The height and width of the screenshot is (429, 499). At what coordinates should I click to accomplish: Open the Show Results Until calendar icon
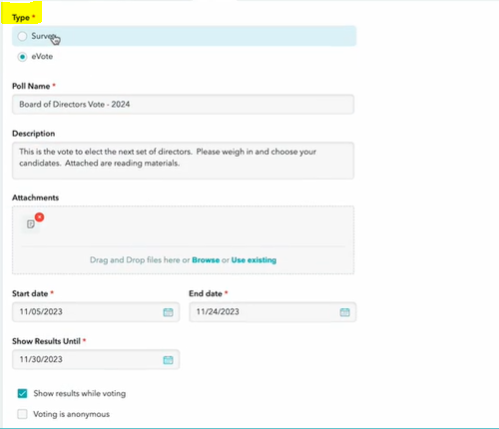(168, 360)
